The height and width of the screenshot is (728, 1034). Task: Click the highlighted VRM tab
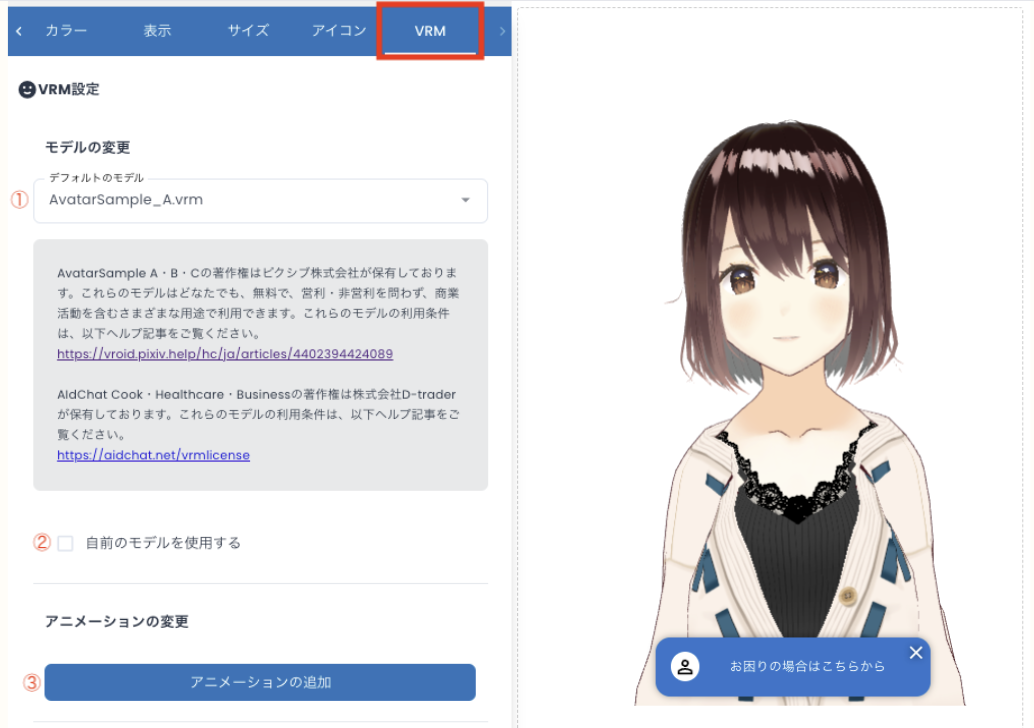point(430,30)
